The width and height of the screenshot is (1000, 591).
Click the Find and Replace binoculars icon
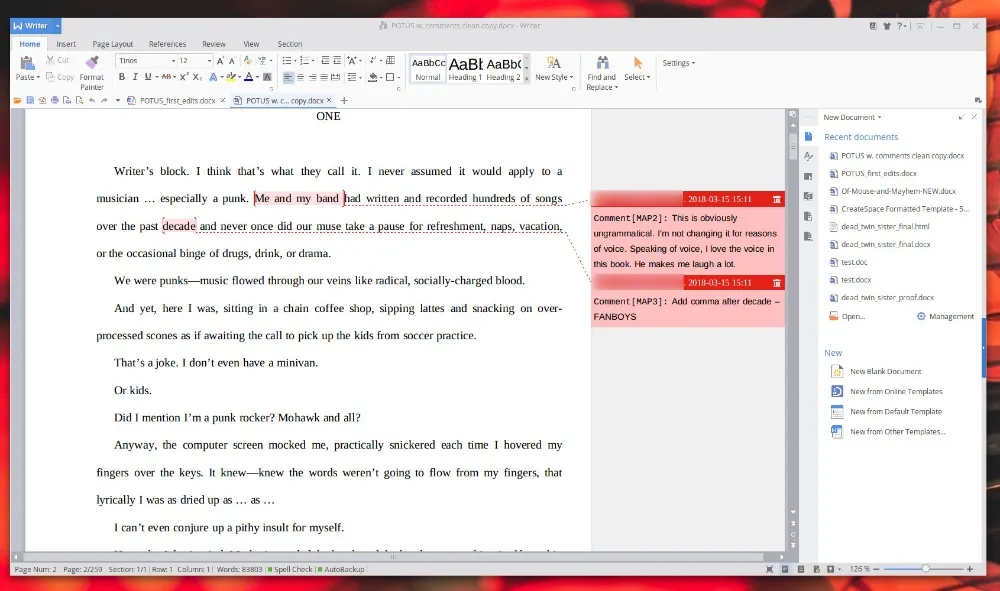tap(601, 63)
